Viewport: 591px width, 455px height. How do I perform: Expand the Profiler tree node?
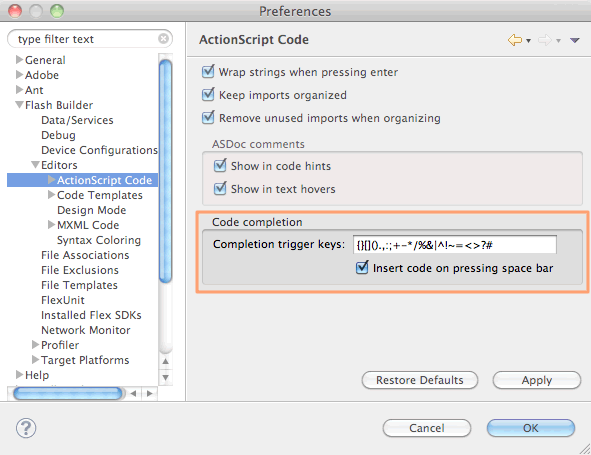[35, 345]
